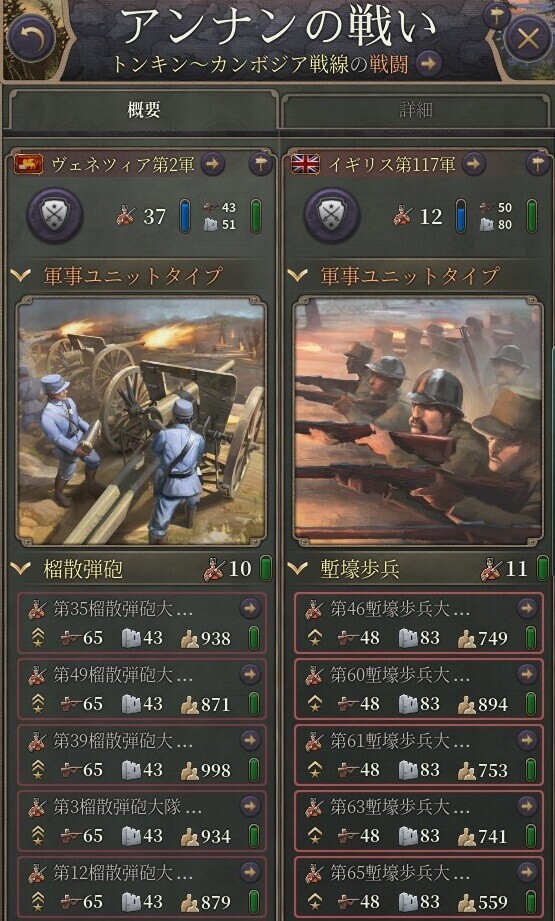Collapse the Venetian 軍事ユニットタイプ section

(x=21, y=275)
